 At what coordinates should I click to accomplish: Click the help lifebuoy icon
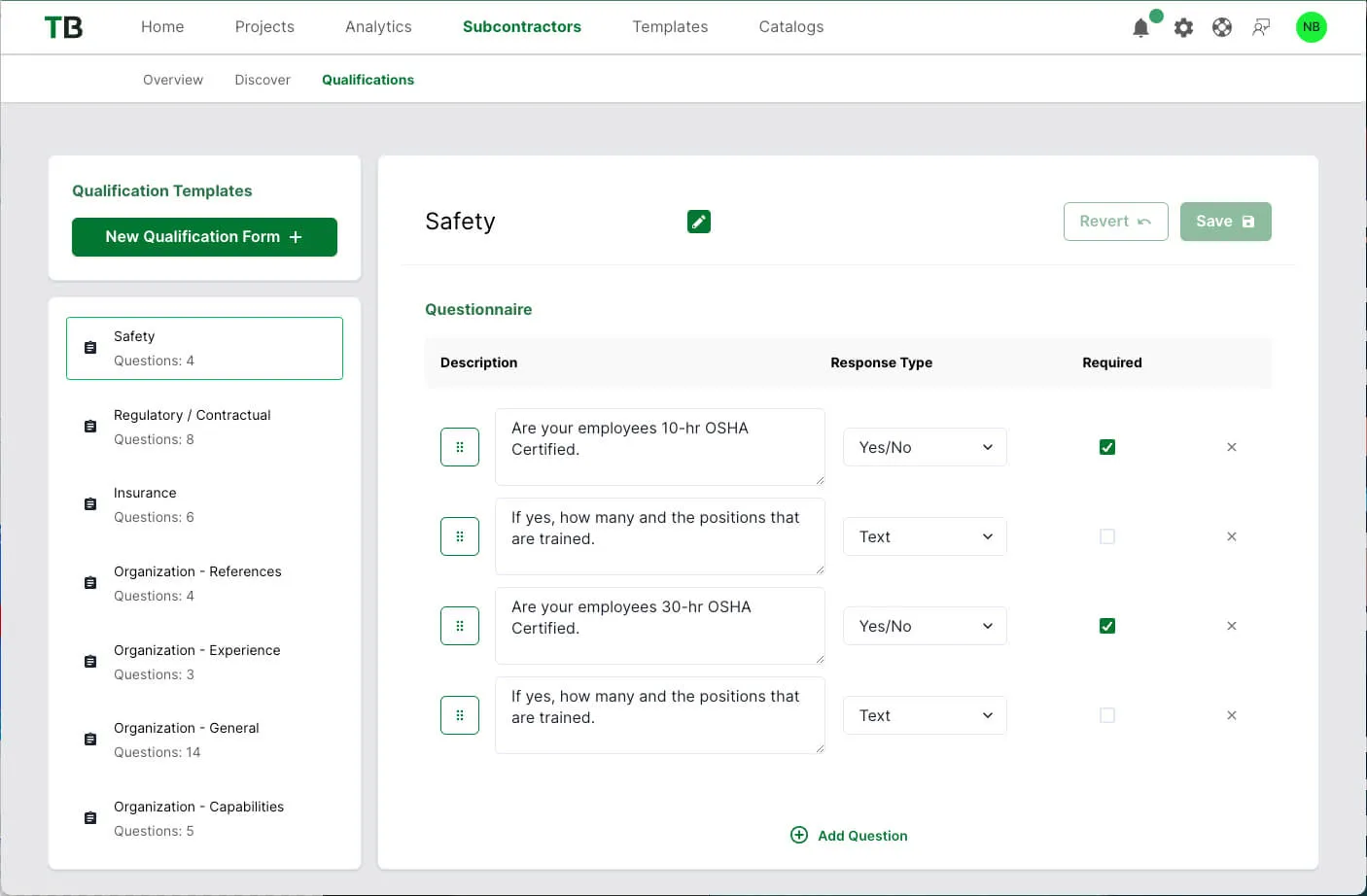pyautogui.click(x=1222, y=27)
